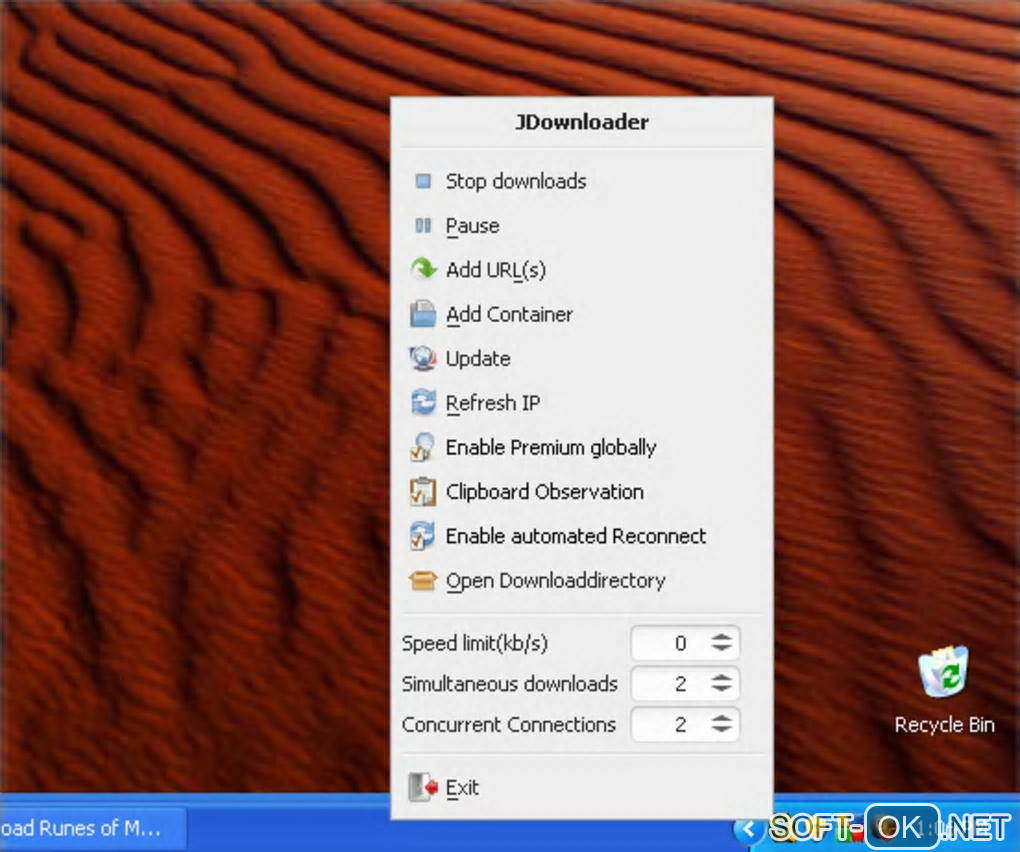Choose Add Container menu text
The image size is (1020, 852).
click(x=509, y=315)
